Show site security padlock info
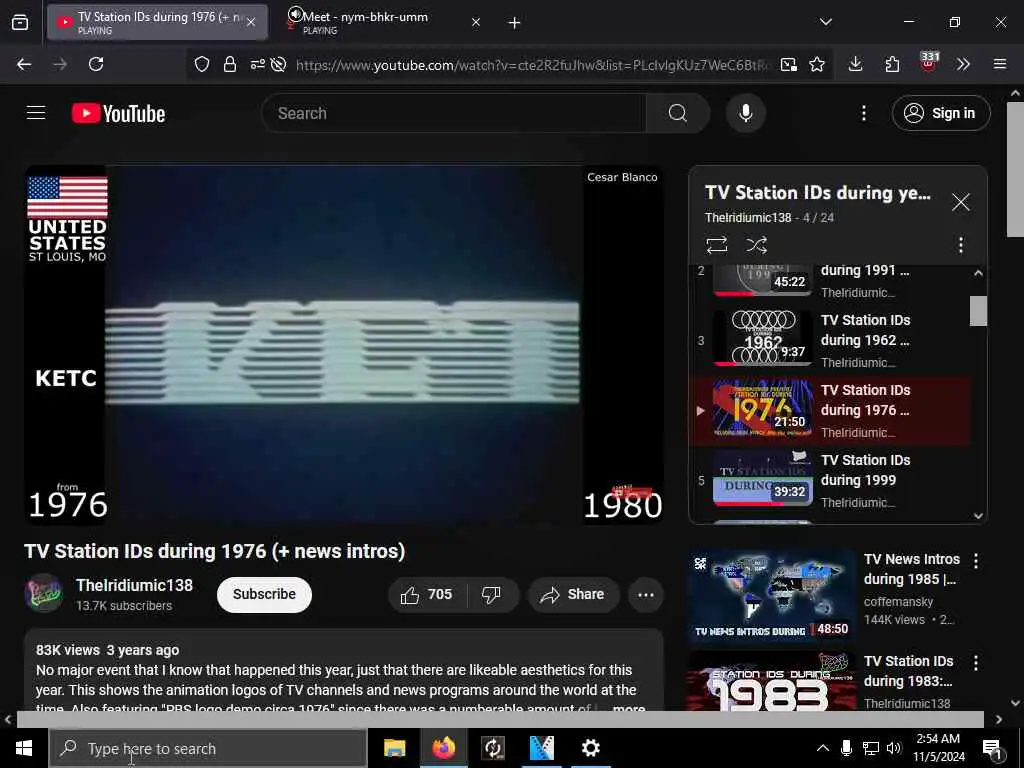The image size is (1024, 768). pos(229,64)
